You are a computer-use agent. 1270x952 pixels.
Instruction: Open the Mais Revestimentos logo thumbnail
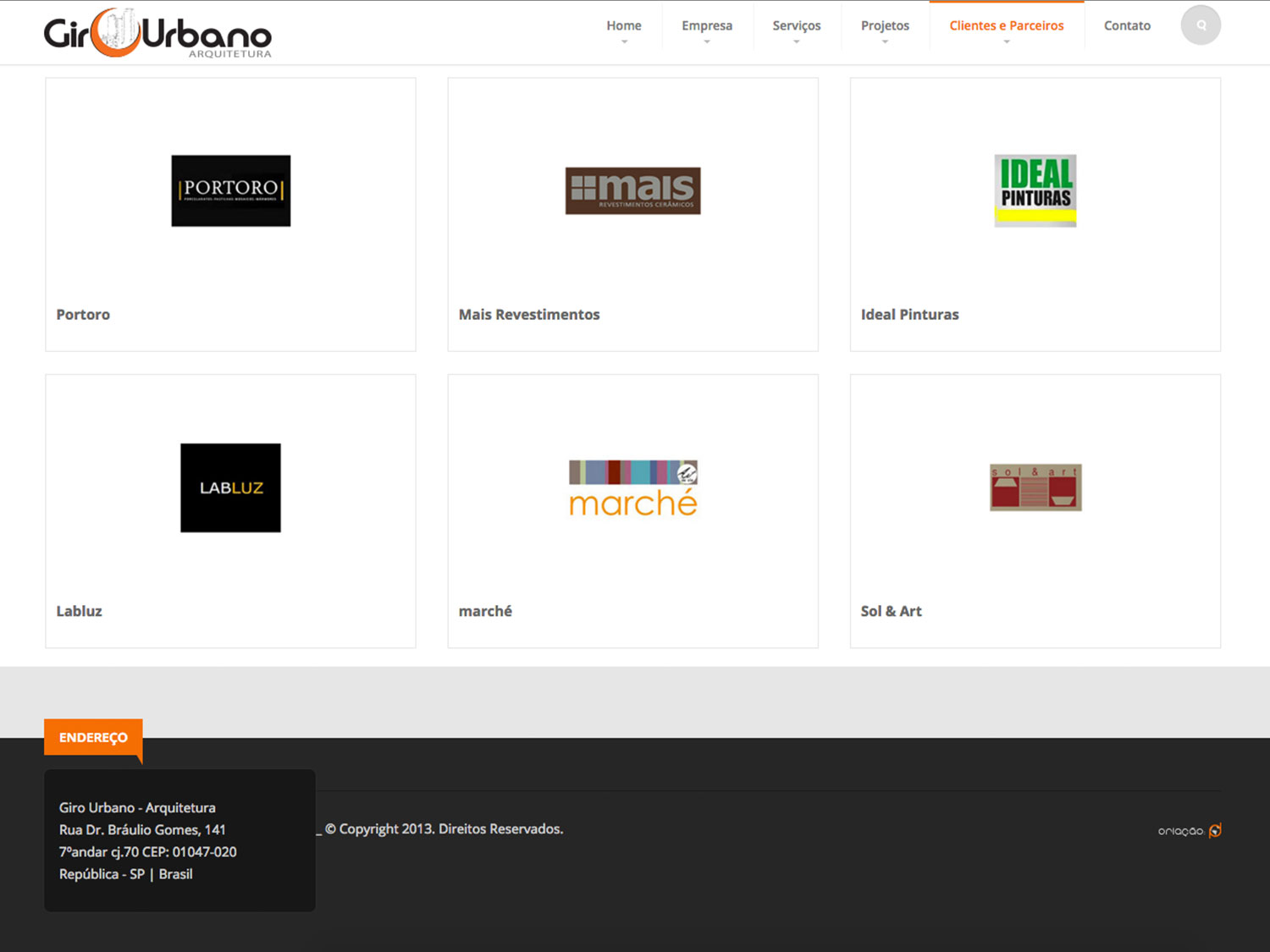click(x=633, y=190)
